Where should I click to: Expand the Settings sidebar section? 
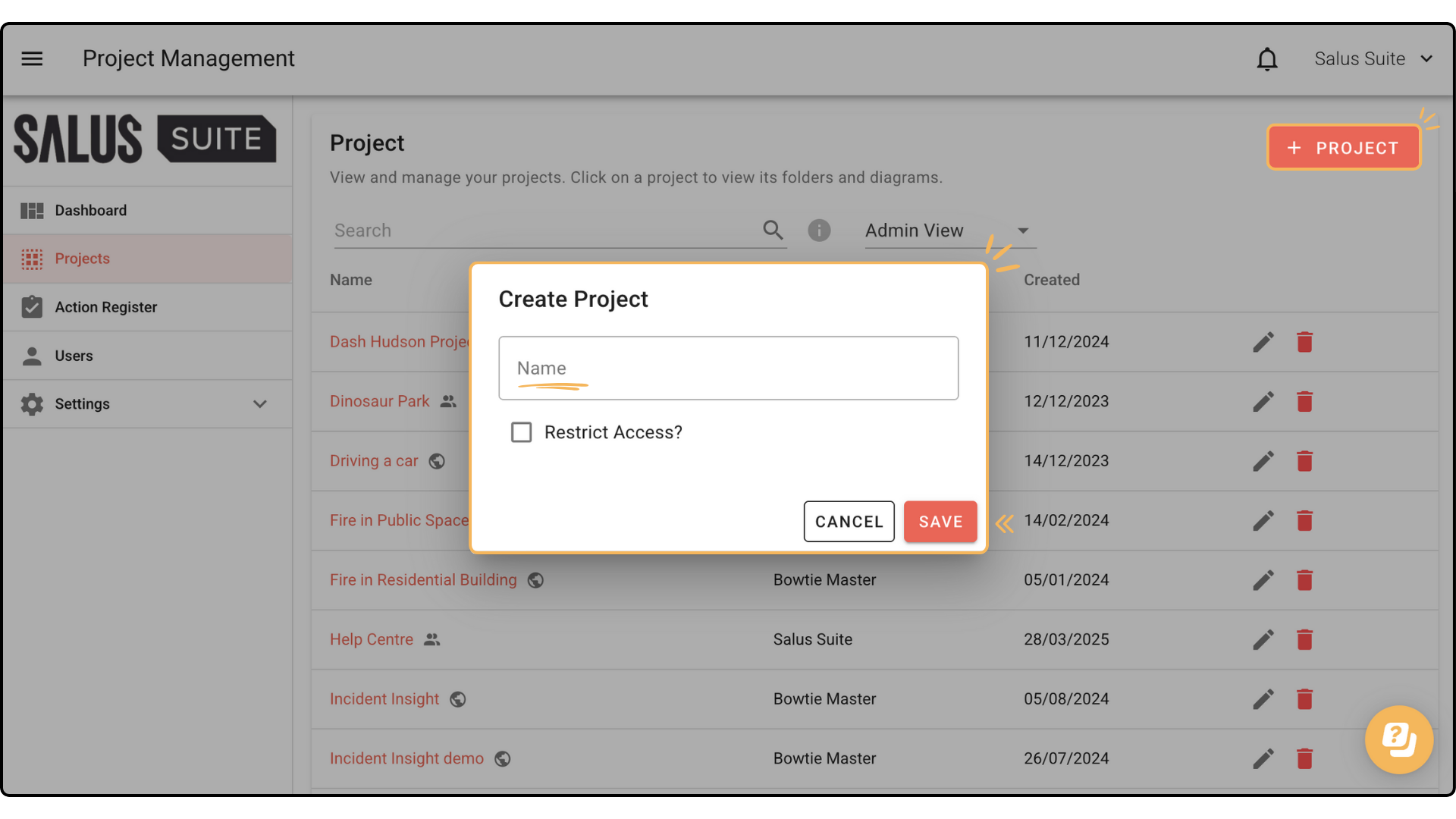tap(259, 404)
